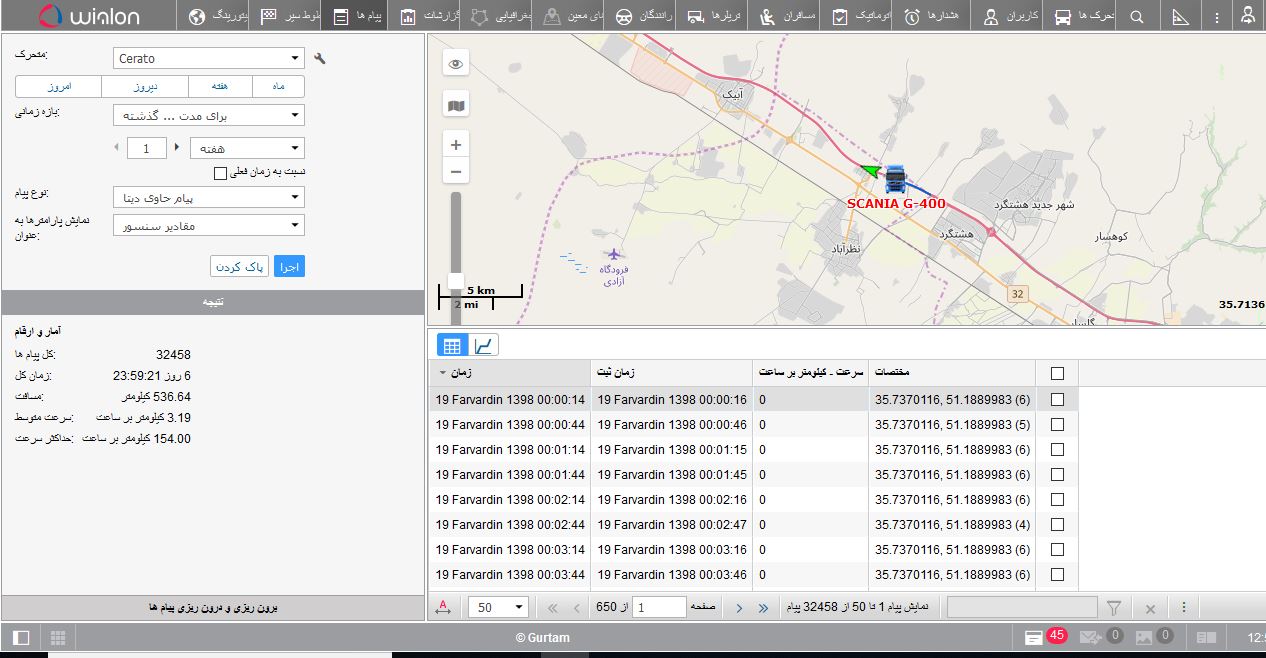Decrease the interval count stepper
1266x658 pixels.
tap(117, 148)
